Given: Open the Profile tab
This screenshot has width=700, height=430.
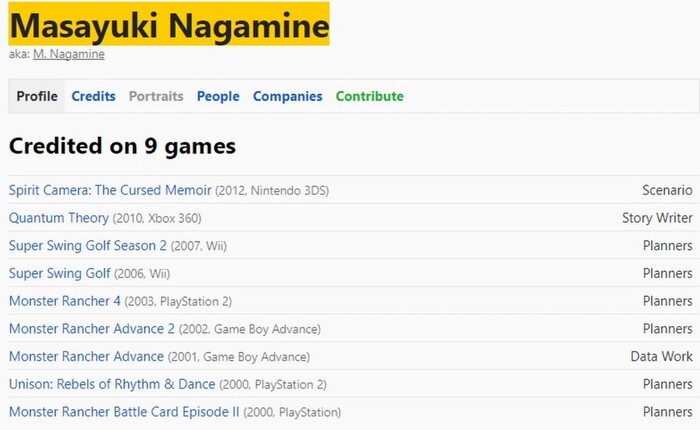Looking at the screenshot, I should pos(37,97).
